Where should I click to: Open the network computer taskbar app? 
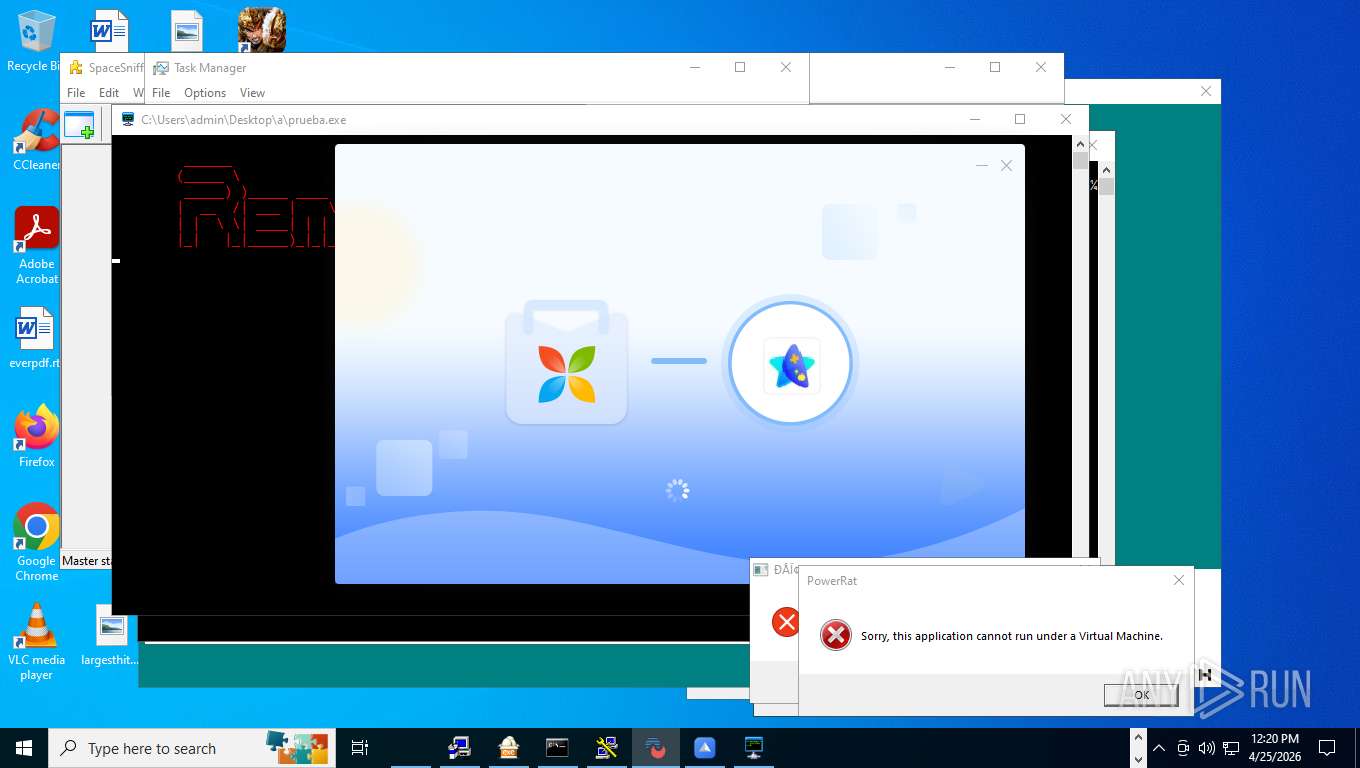(x=460, y=748)
